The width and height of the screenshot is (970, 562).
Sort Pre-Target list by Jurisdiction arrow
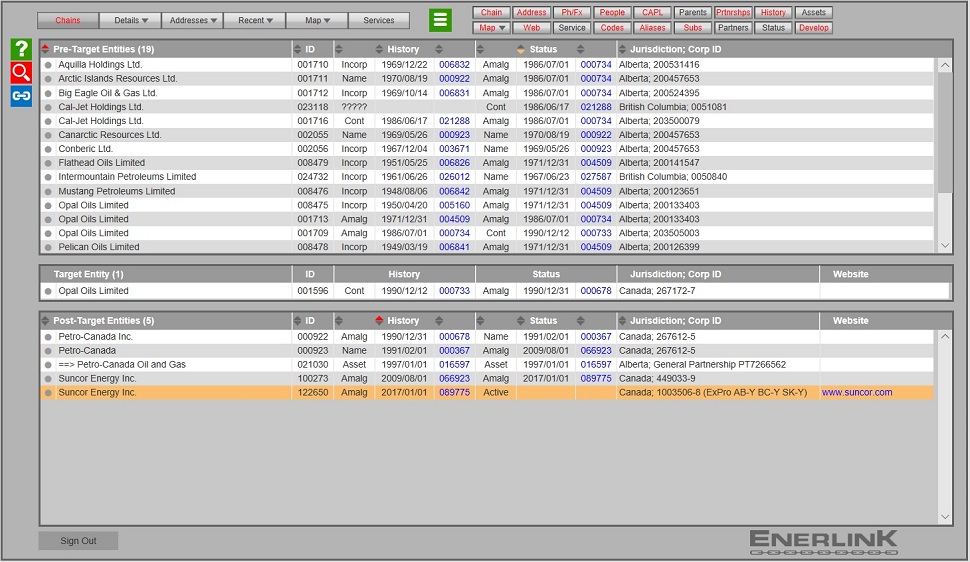coord(622,49)
